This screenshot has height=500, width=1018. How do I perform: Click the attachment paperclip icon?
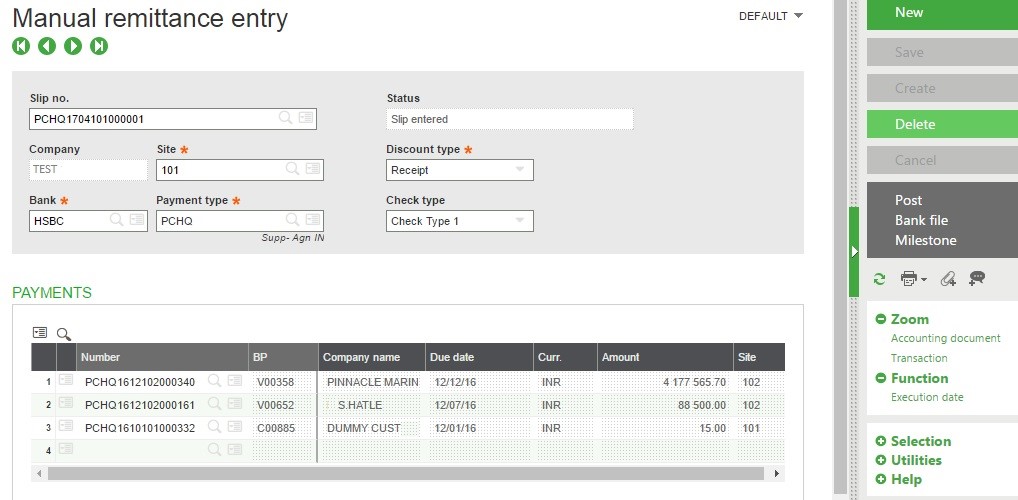tap(948, 279)
